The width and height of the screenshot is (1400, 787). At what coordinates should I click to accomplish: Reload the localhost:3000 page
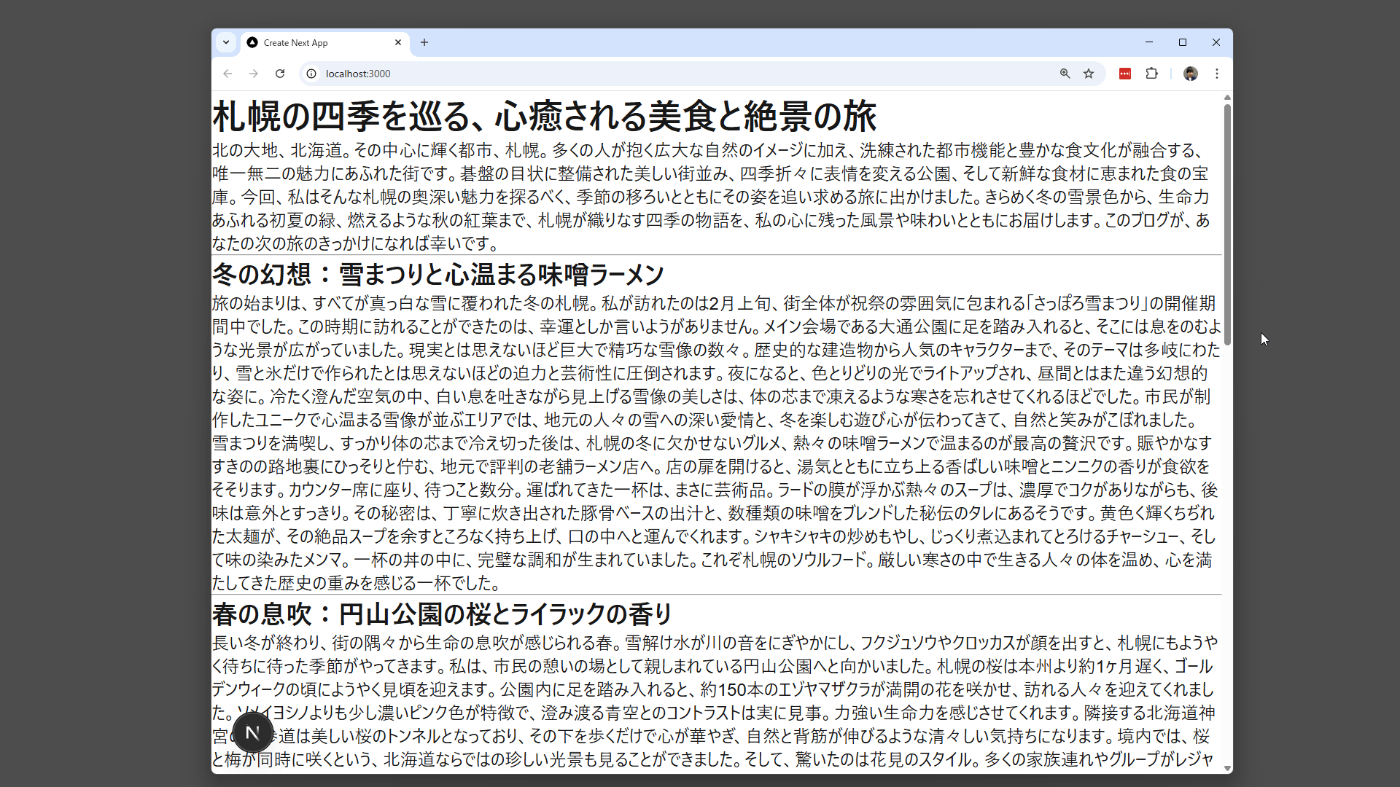pyautogui.click(x=280, y=73)
